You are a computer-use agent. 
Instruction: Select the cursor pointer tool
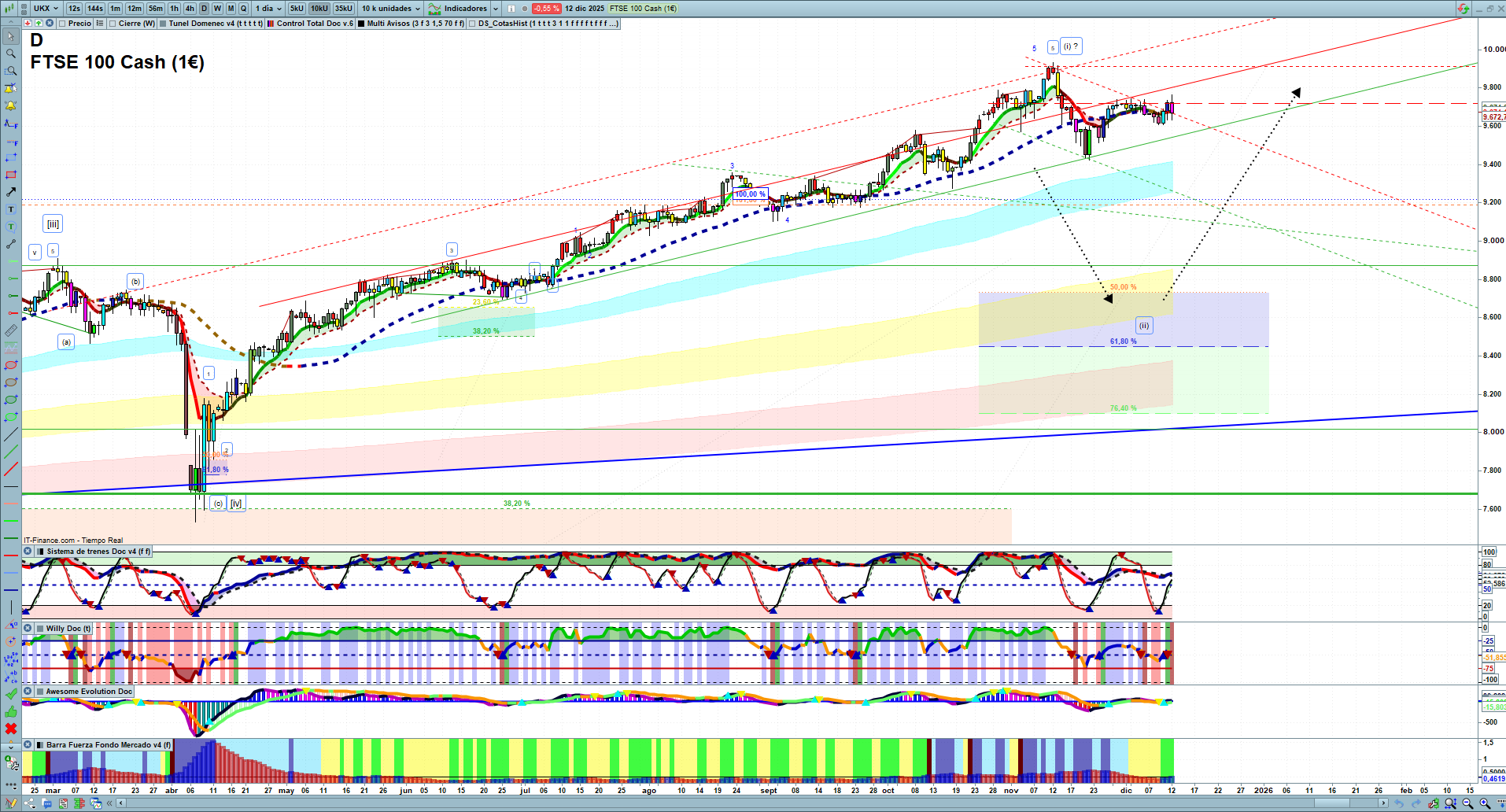click(x=11, y=36)
